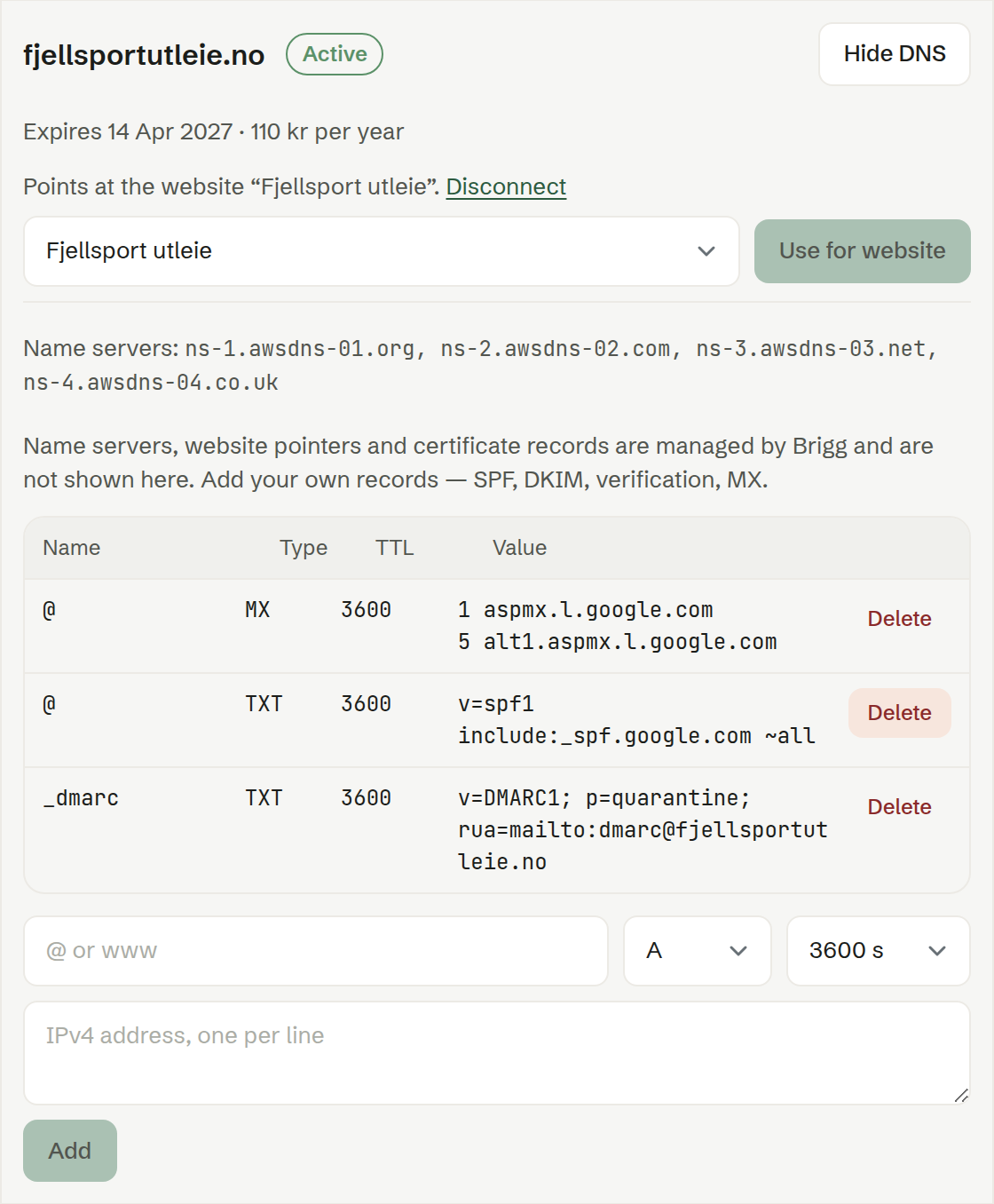Open the record type dropdown showing A

[698, 951]
